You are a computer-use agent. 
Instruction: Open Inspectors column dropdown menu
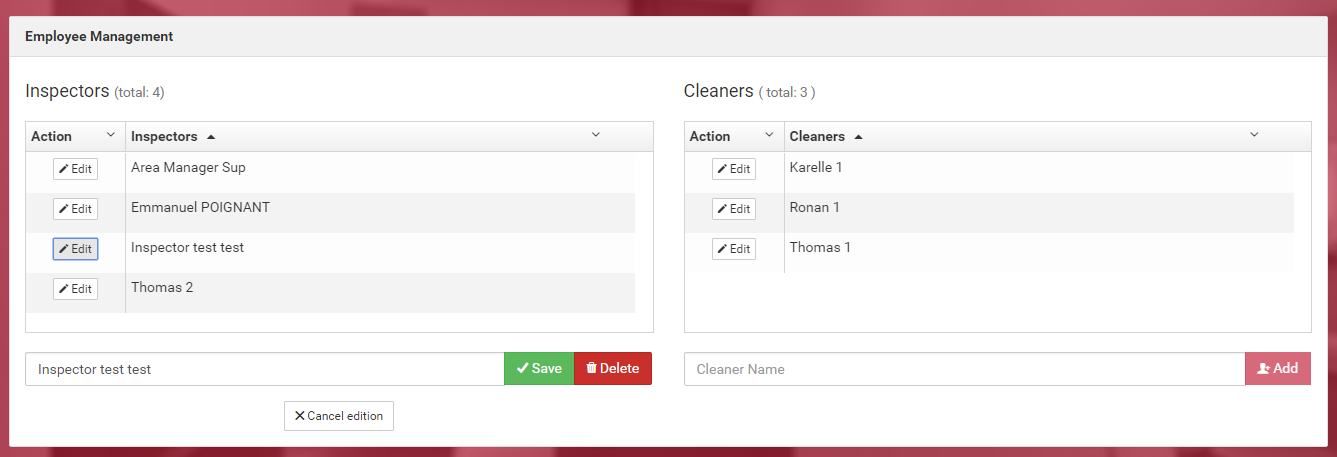596,135
